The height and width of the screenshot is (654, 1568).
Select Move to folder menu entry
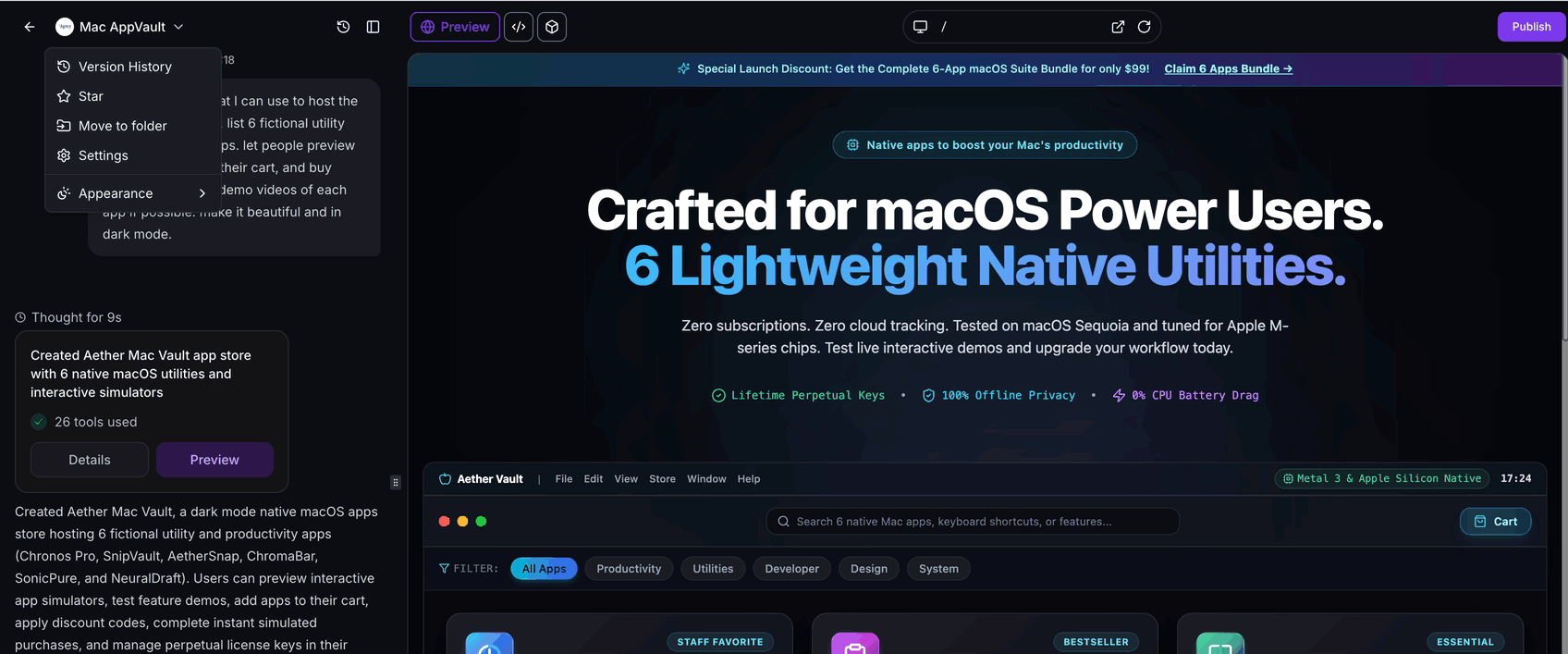pyautogui.click(x=133, y=126)
